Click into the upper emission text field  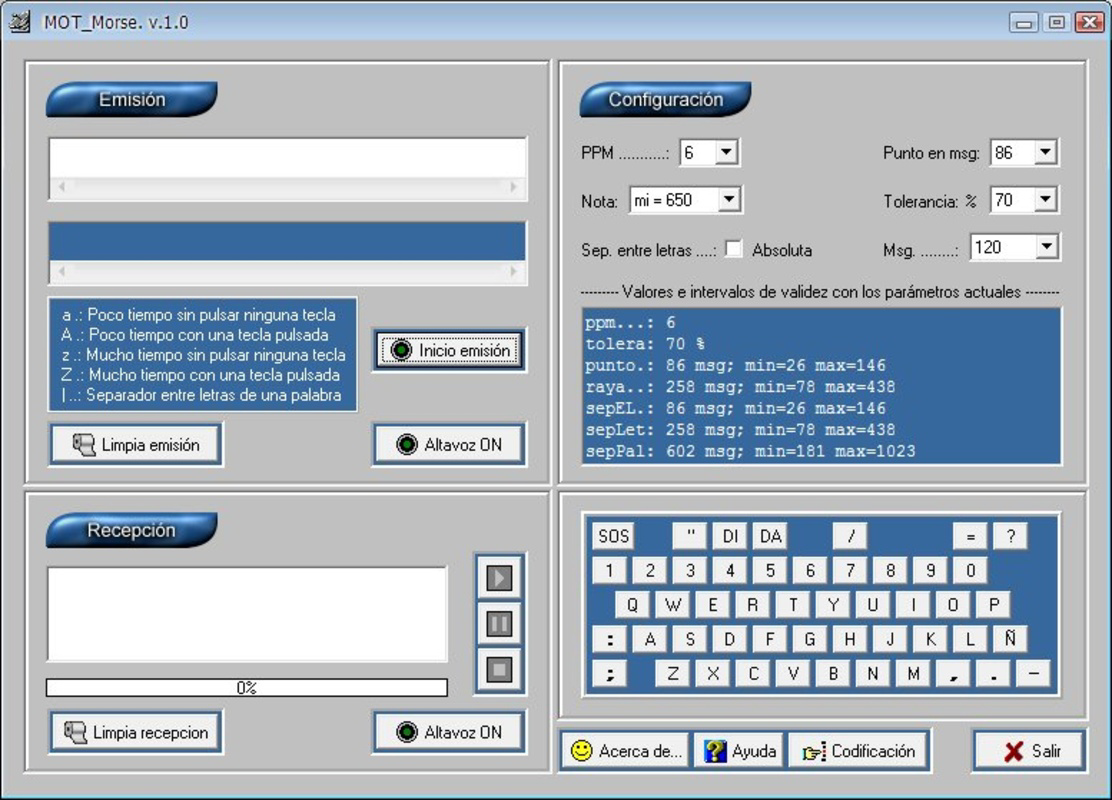pyautogui.click(x=287, y=158)
